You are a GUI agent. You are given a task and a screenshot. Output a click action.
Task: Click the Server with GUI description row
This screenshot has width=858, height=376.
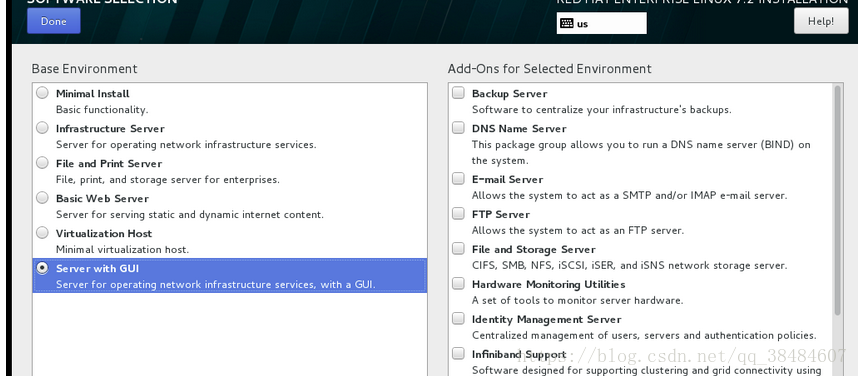[230, 275]
